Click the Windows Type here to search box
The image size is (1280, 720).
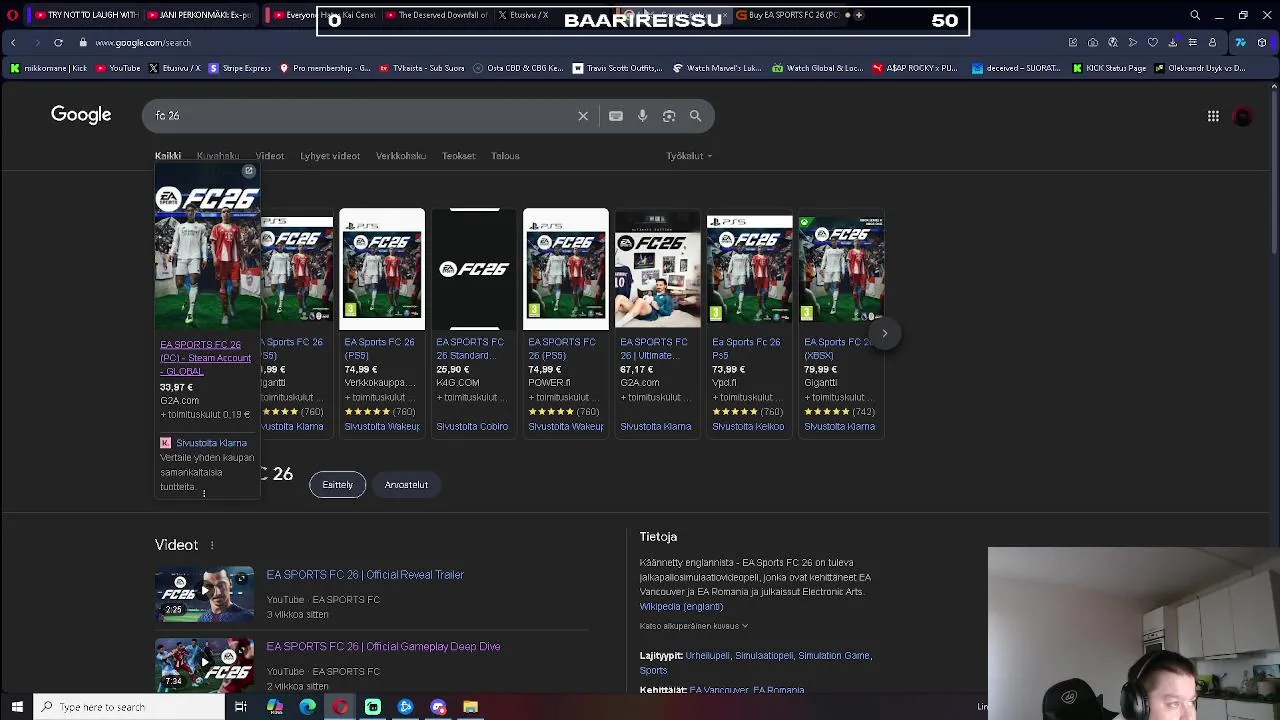130,707
